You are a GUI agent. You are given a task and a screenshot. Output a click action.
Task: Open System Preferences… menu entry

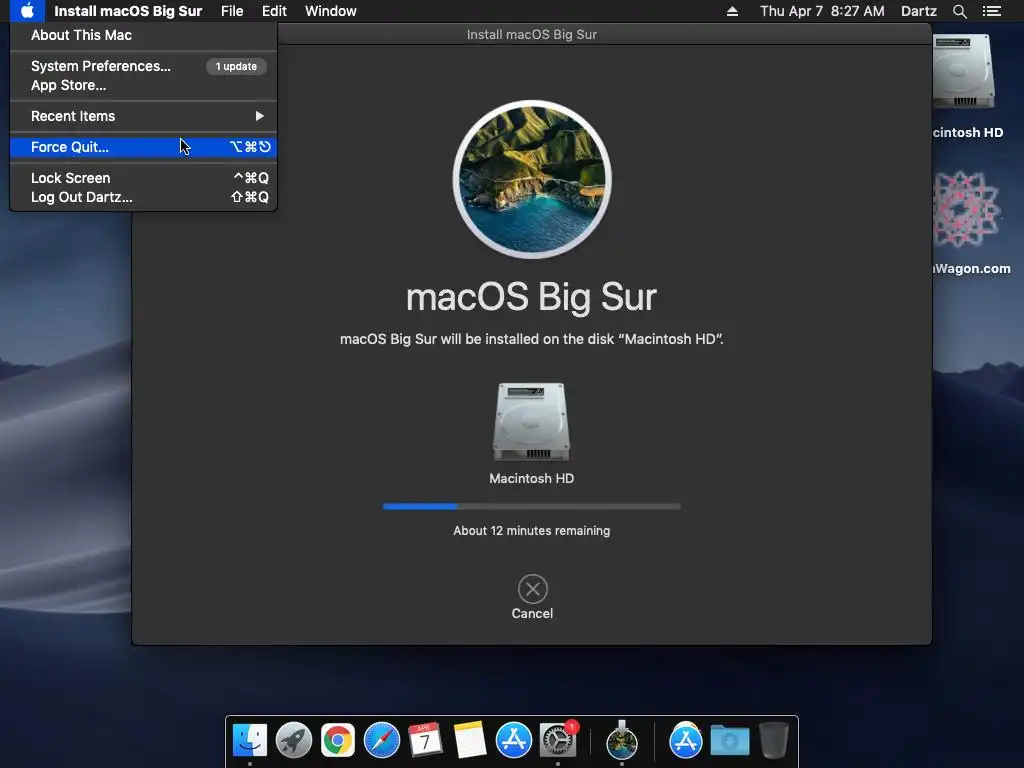144,66
